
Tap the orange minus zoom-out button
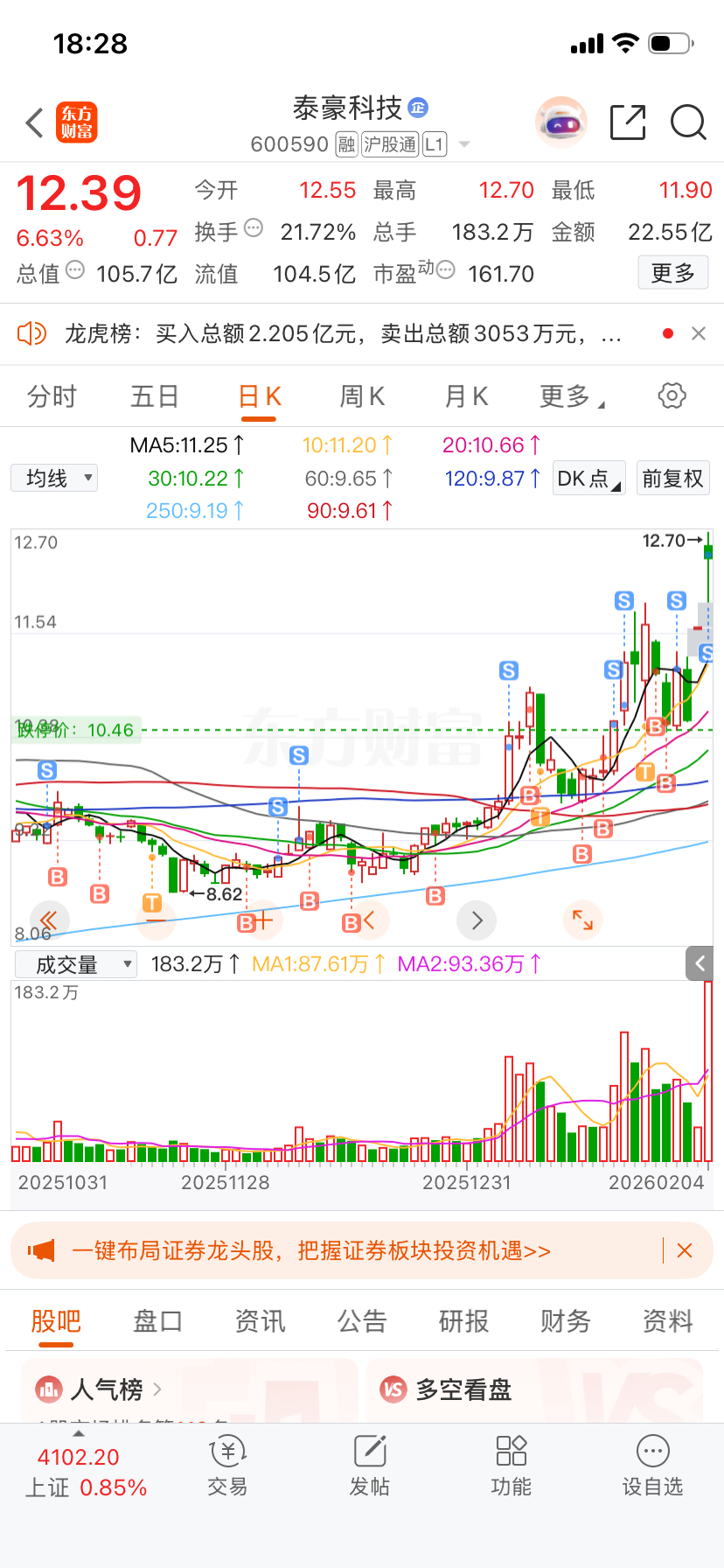pos(156,920)
